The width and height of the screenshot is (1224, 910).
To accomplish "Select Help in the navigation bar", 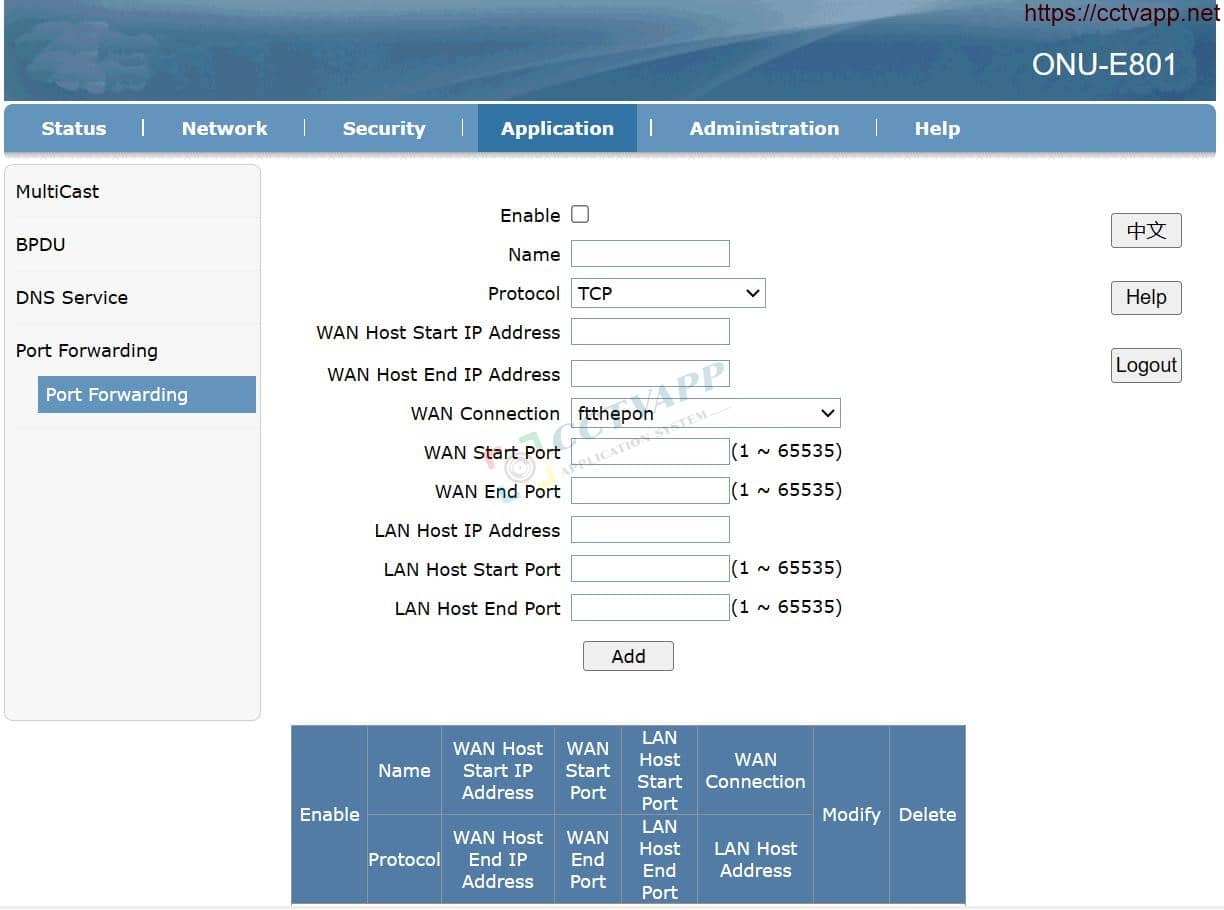I will tap(937, 129).
